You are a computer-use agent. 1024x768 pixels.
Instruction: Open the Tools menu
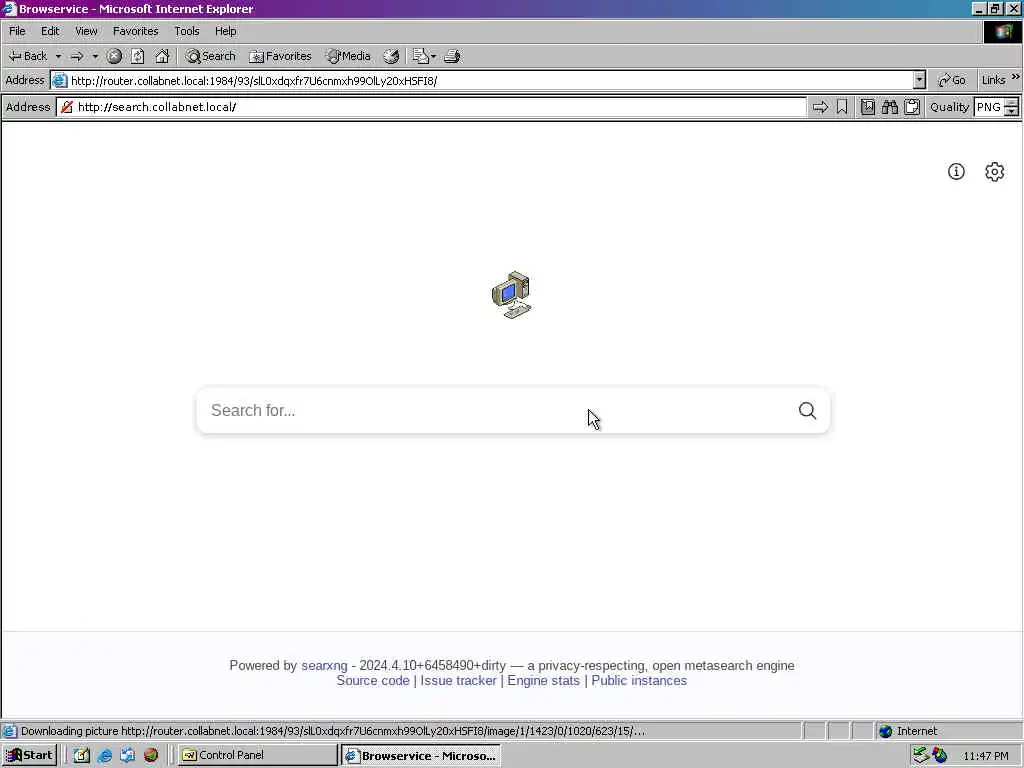point(186,31)
